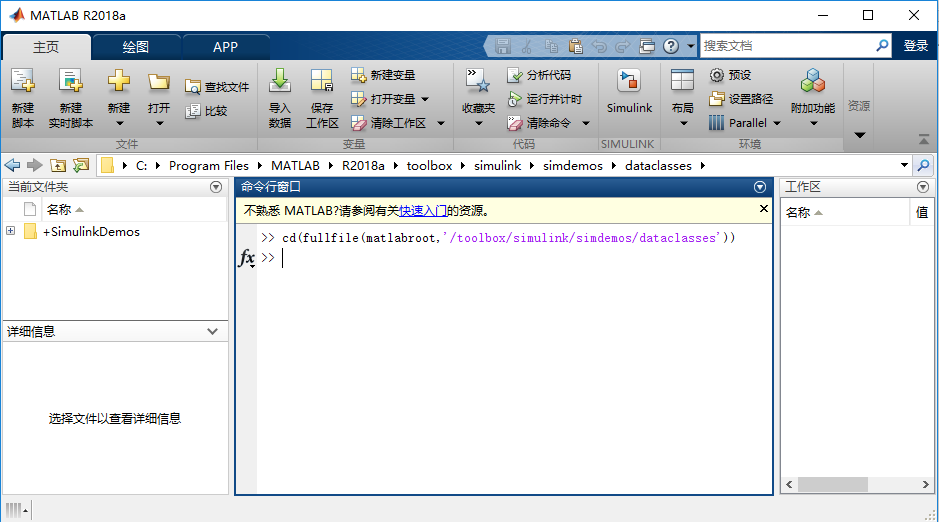Click the help question mark icon

coord(671,45)
